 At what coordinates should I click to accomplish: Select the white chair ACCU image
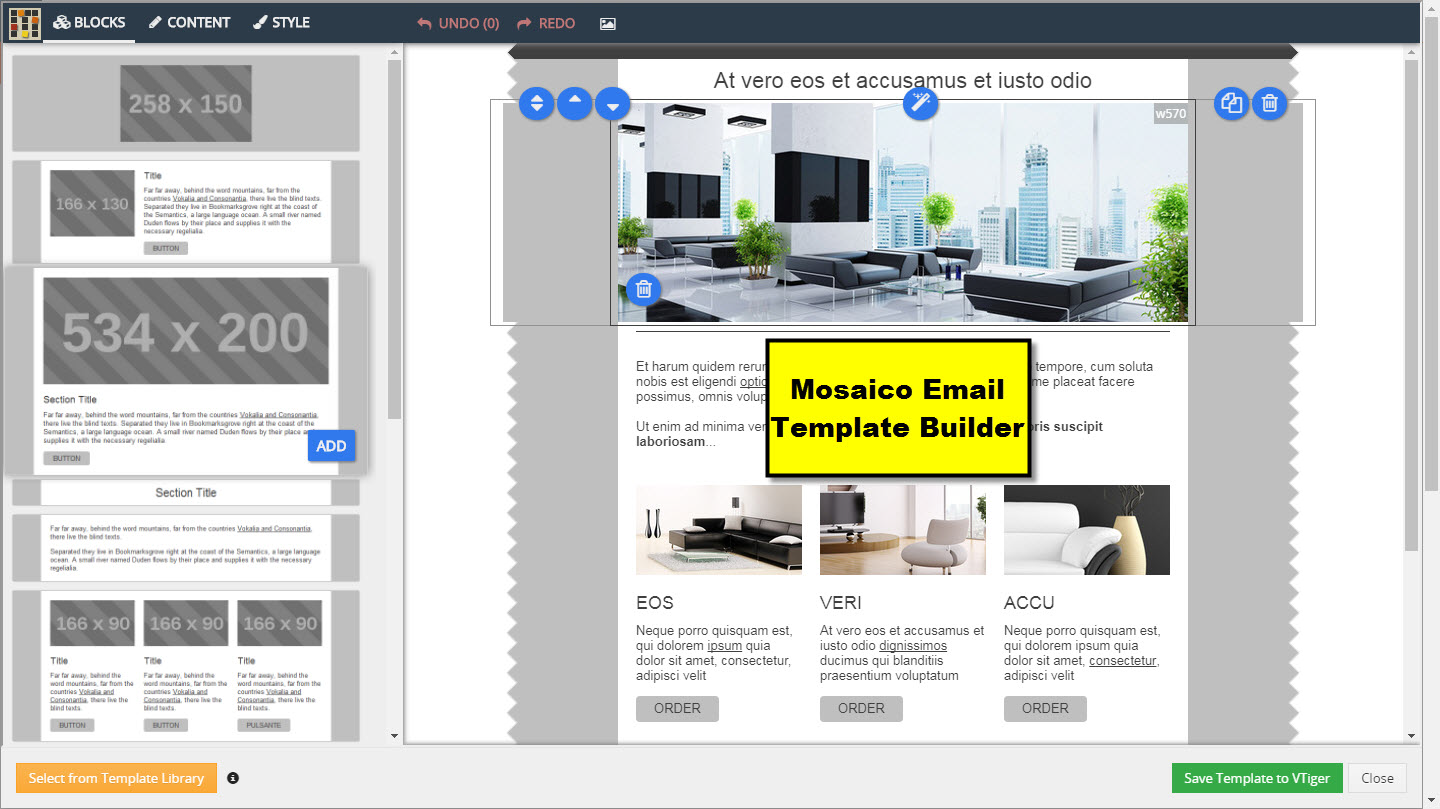coord(1087,530)
